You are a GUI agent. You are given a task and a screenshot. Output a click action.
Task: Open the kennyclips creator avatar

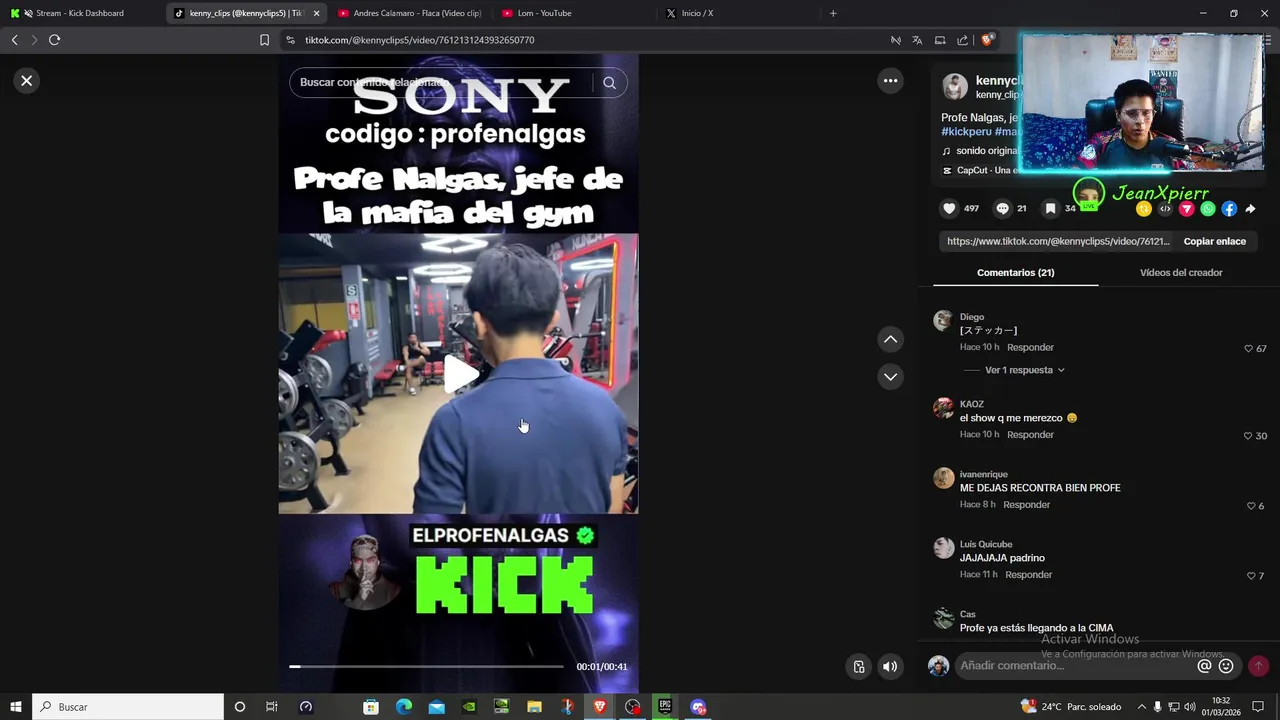[x=955, y=87]
